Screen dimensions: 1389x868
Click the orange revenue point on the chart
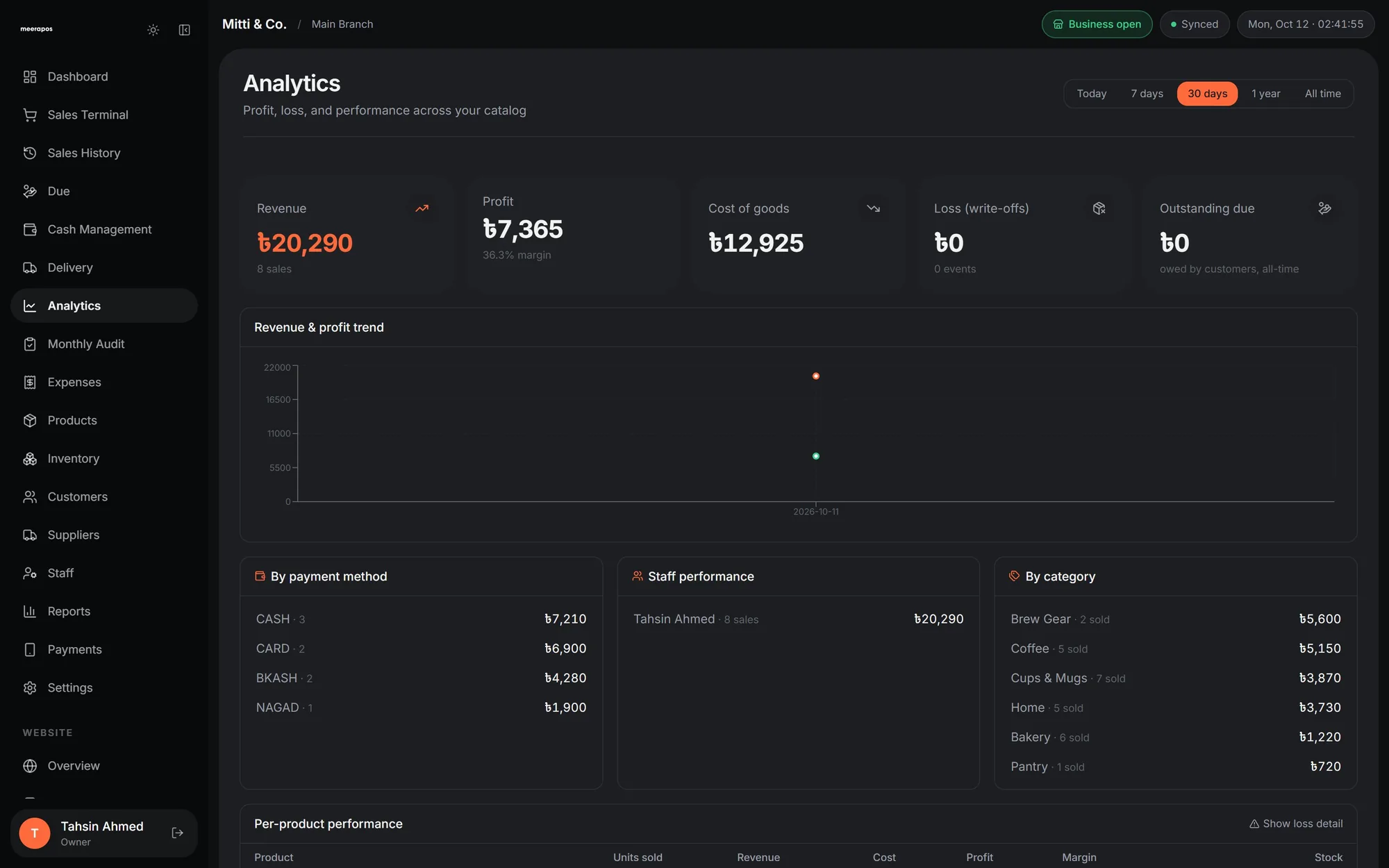coord(816,376)
